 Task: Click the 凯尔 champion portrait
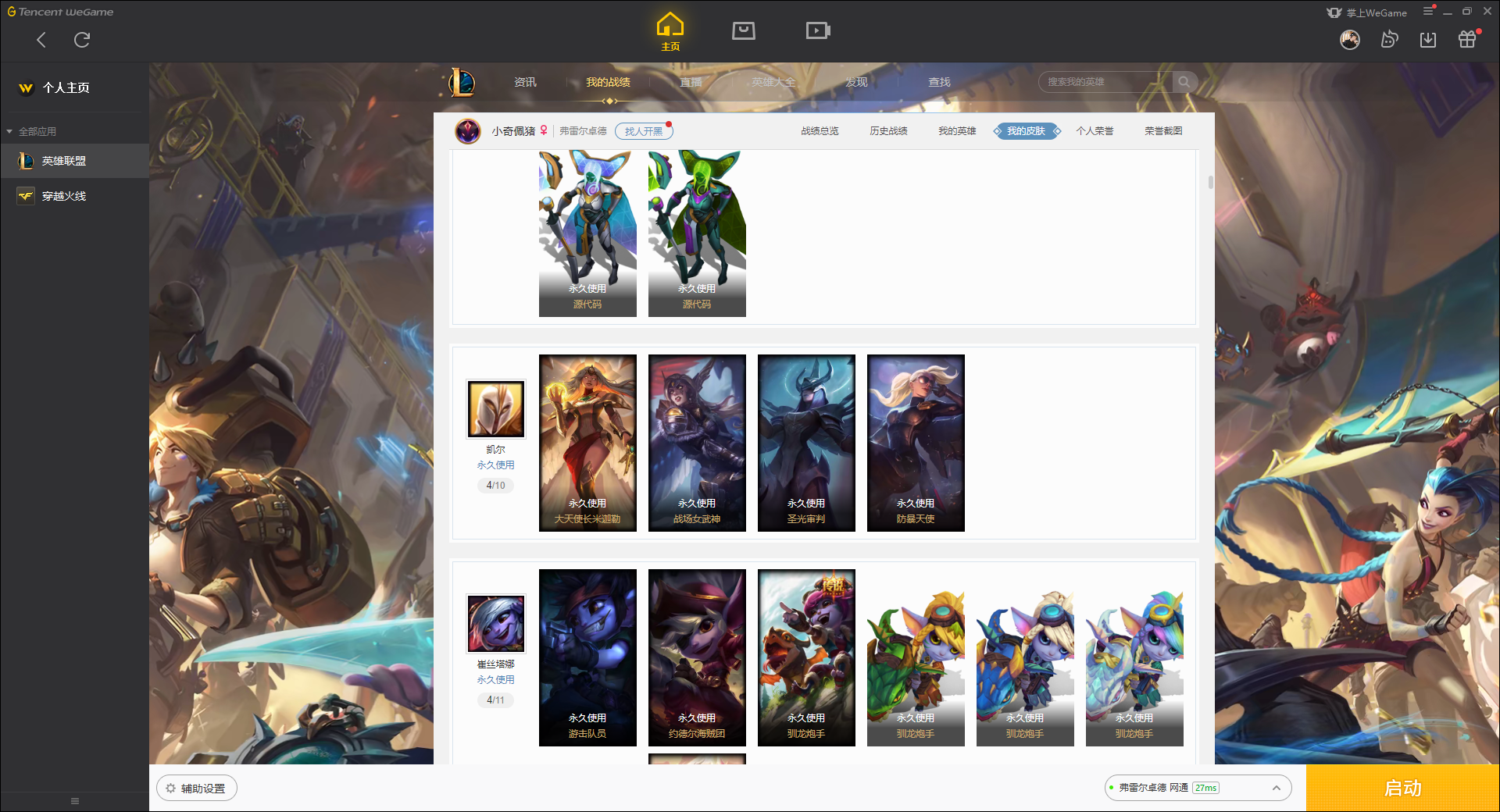[496, 409]
